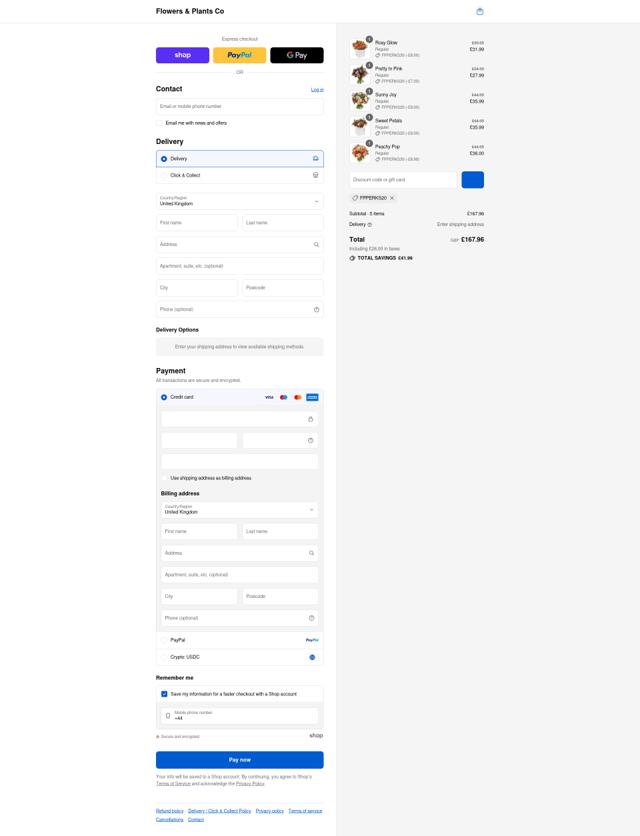Viewport: 640px width, 836px height.
Task: Click the search icon in delivery Address field
Action: click(316, 245)
